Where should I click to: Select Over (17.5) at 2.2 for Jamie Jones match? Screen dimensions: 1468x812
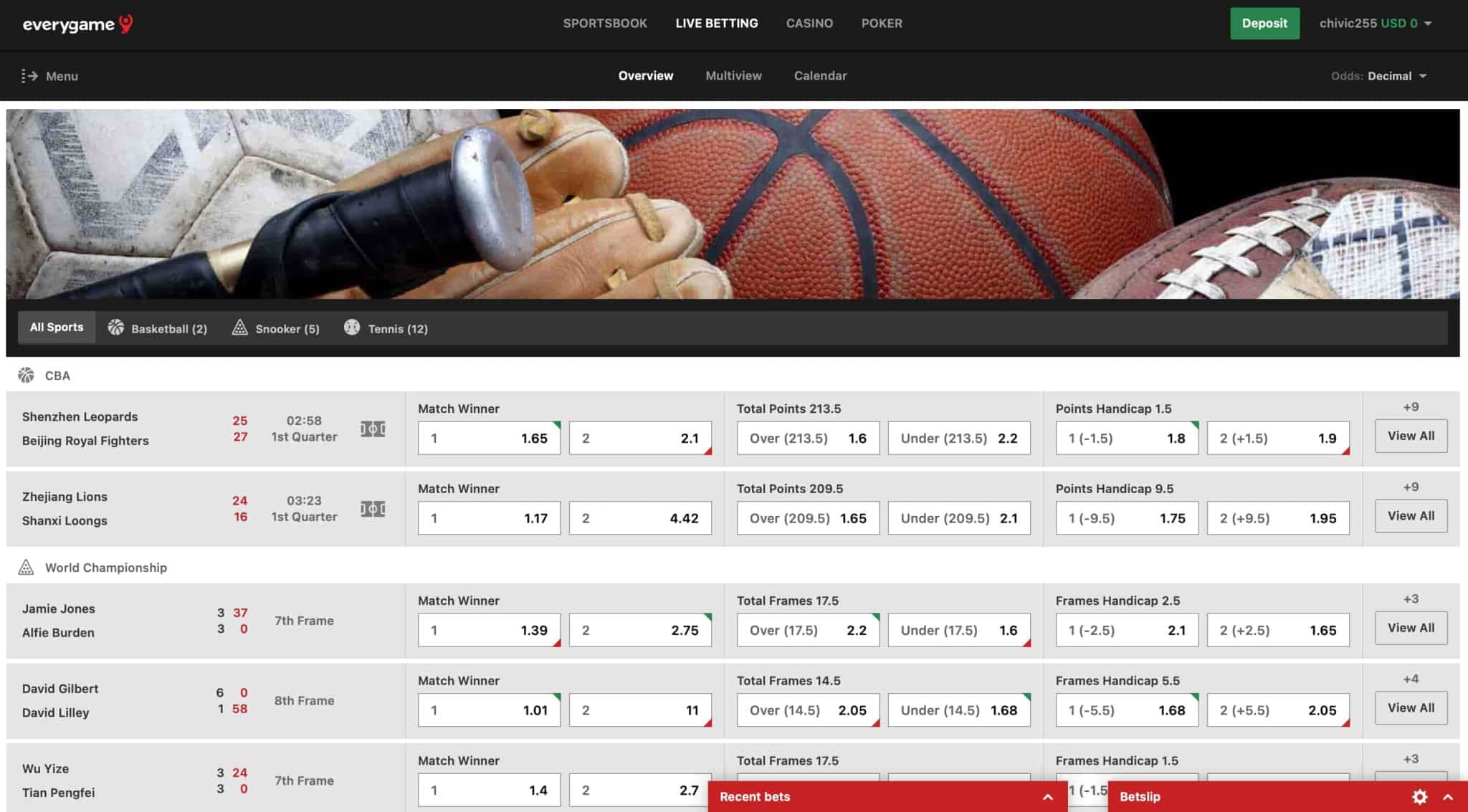tap(808, 630)
